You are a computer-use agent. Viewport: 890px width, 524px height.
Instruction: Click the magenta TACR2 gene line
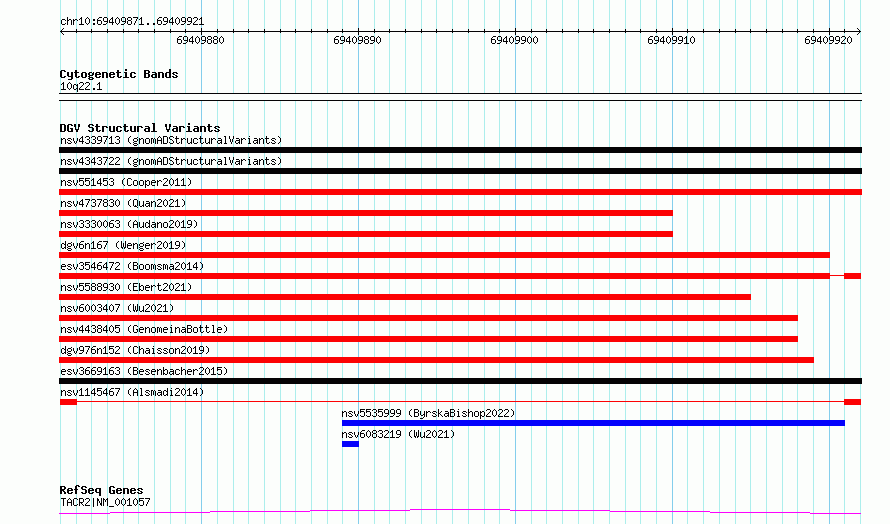point(460,512)
